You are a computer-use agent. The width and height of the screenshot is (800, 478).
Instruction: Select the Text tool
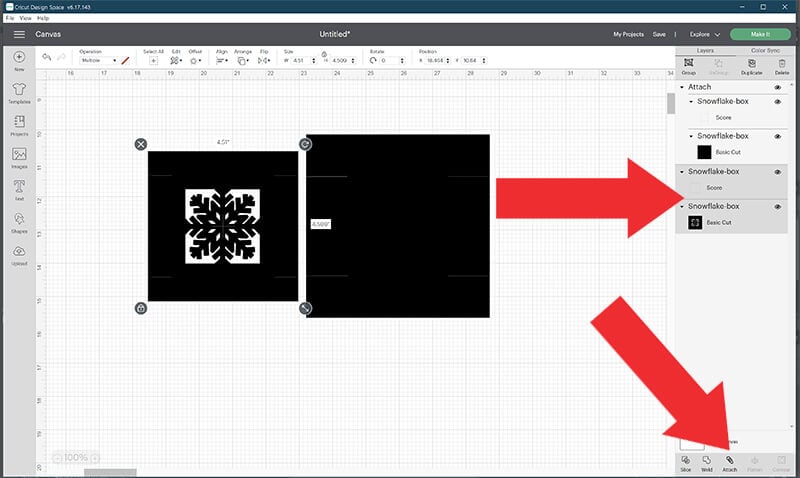click(20, 188)
